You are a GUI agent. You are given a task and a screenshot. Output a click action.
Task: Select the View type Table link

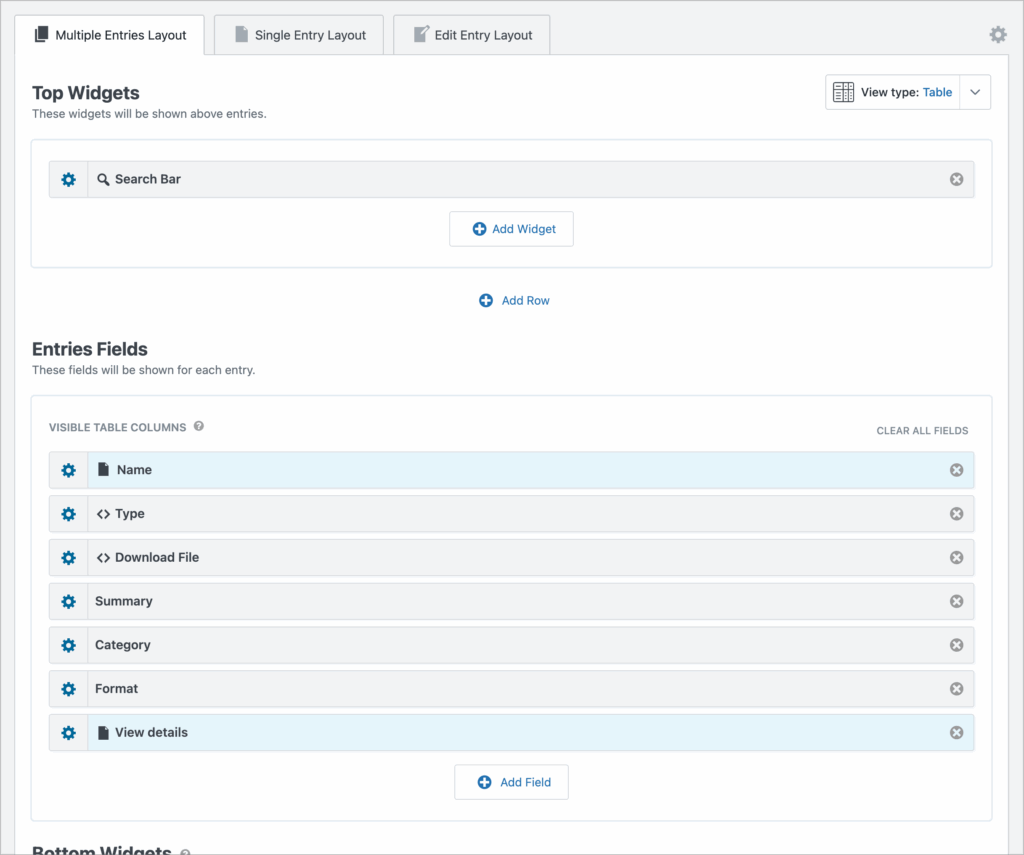pos(937,91)
